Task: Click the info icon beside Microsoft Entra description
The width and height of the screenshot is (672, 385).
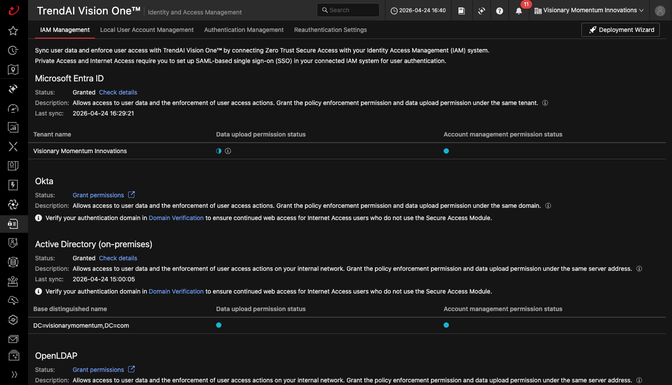Action: coord(545,103)
